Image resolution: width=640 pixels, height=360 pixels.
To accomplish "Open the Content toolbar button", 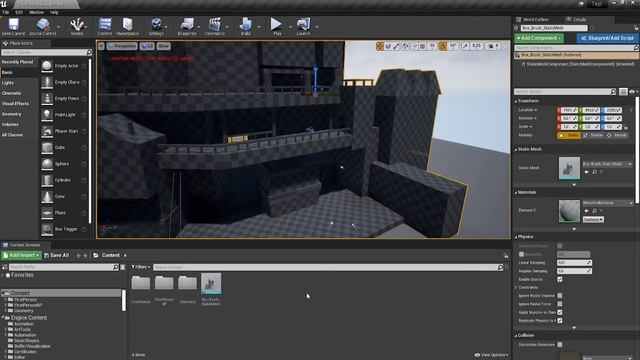I will coord(105,27).
